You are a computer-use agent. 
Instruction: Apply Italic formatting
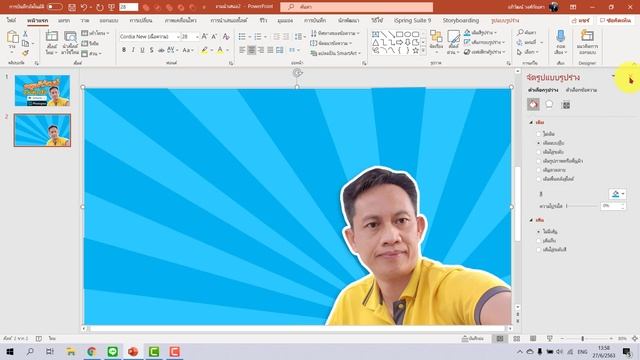[133, 50]
